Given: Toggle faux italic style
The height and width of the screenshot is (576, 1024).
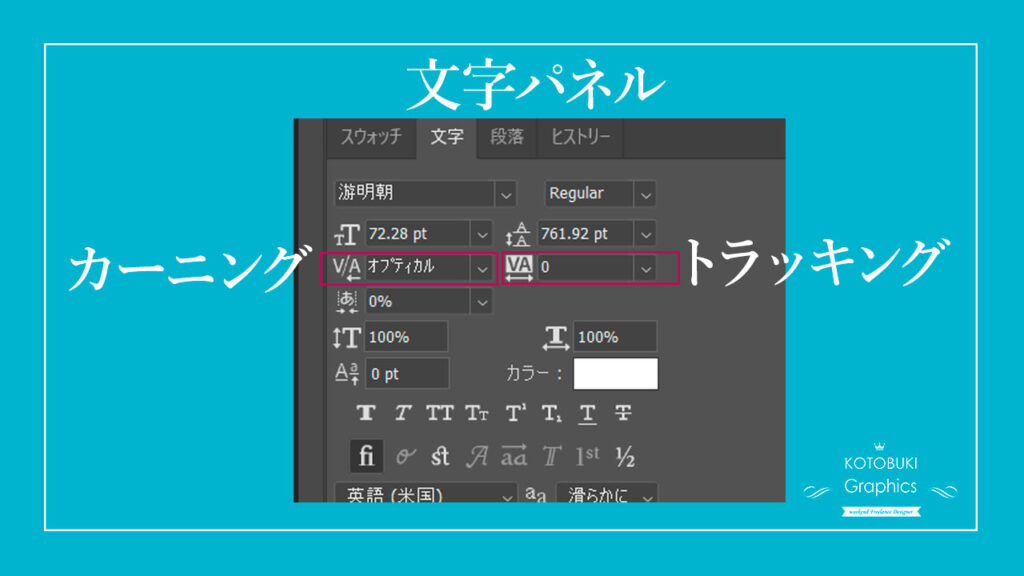Looking at the screenshot, I should click(403, 413).
